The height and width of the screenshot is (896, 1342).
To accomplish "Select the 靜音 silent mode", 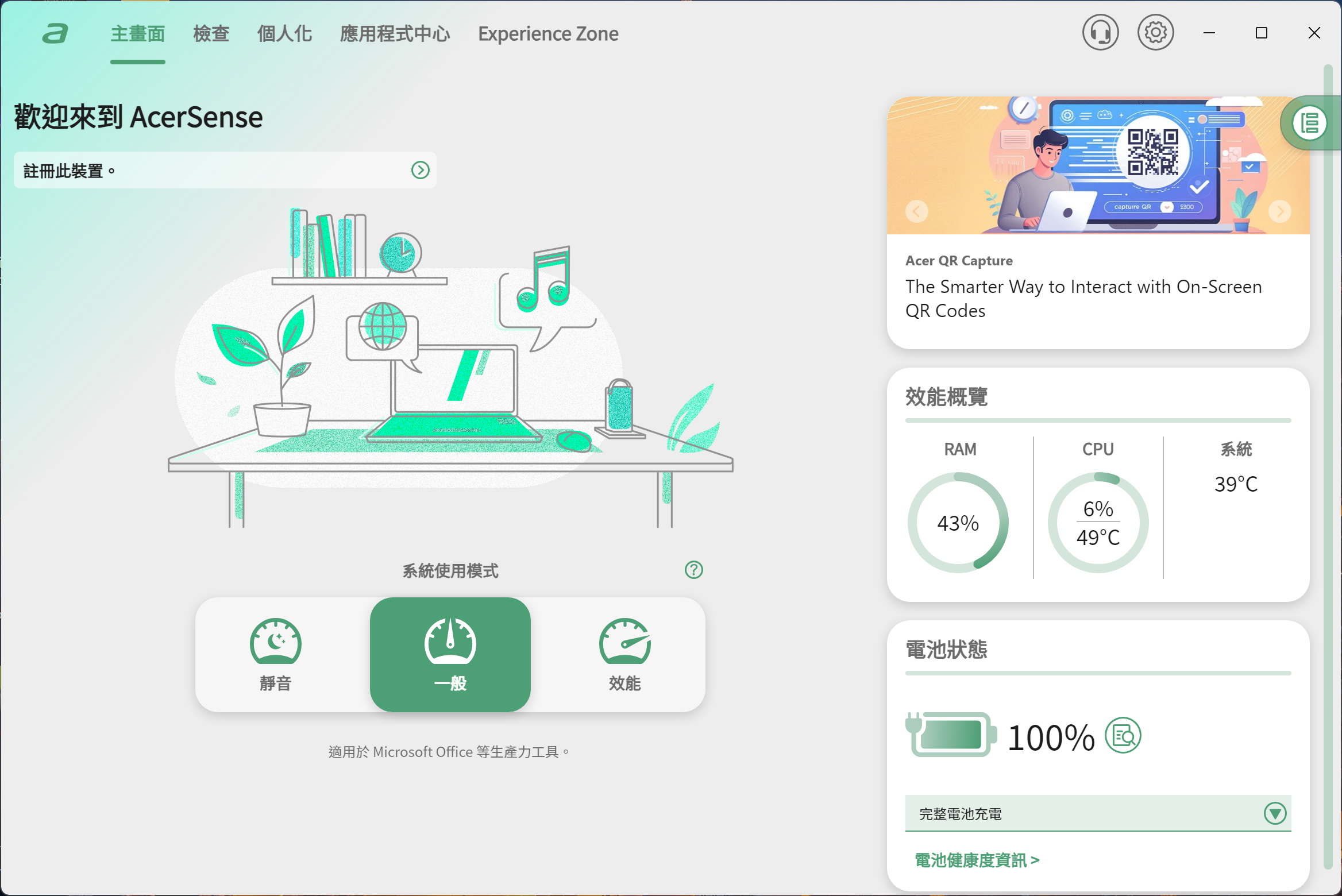I will click(276, 655).
